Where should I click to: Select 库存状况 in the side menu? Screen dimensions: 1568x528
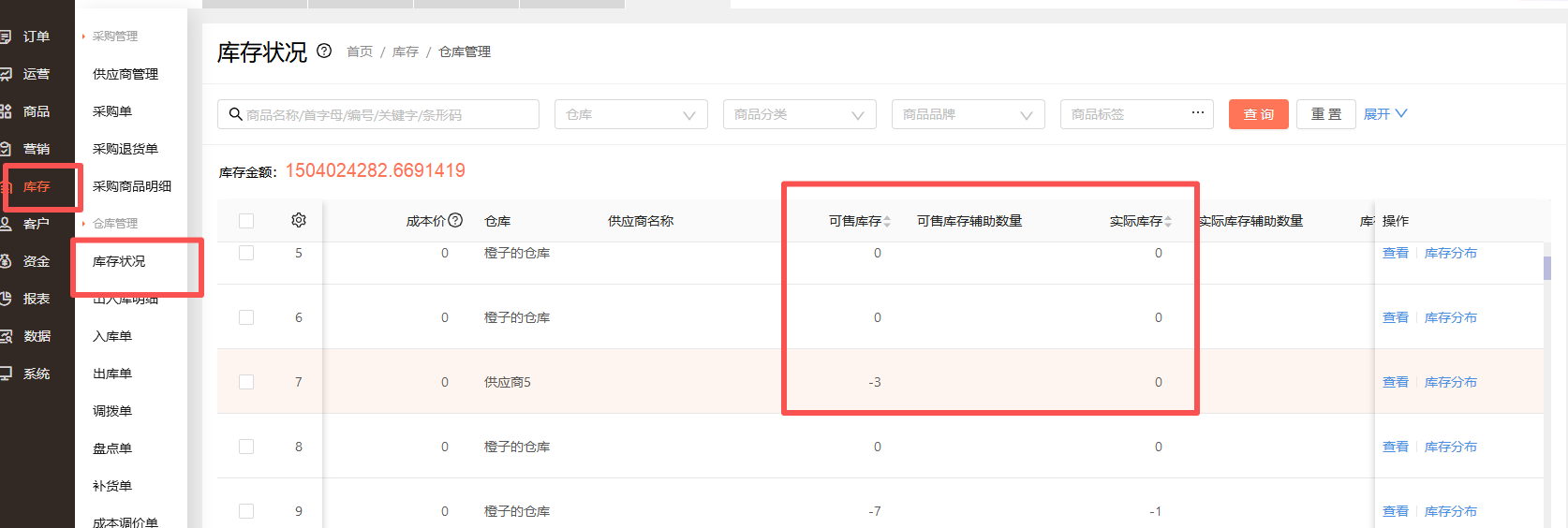pyautogui.click(x=119, y=261)
